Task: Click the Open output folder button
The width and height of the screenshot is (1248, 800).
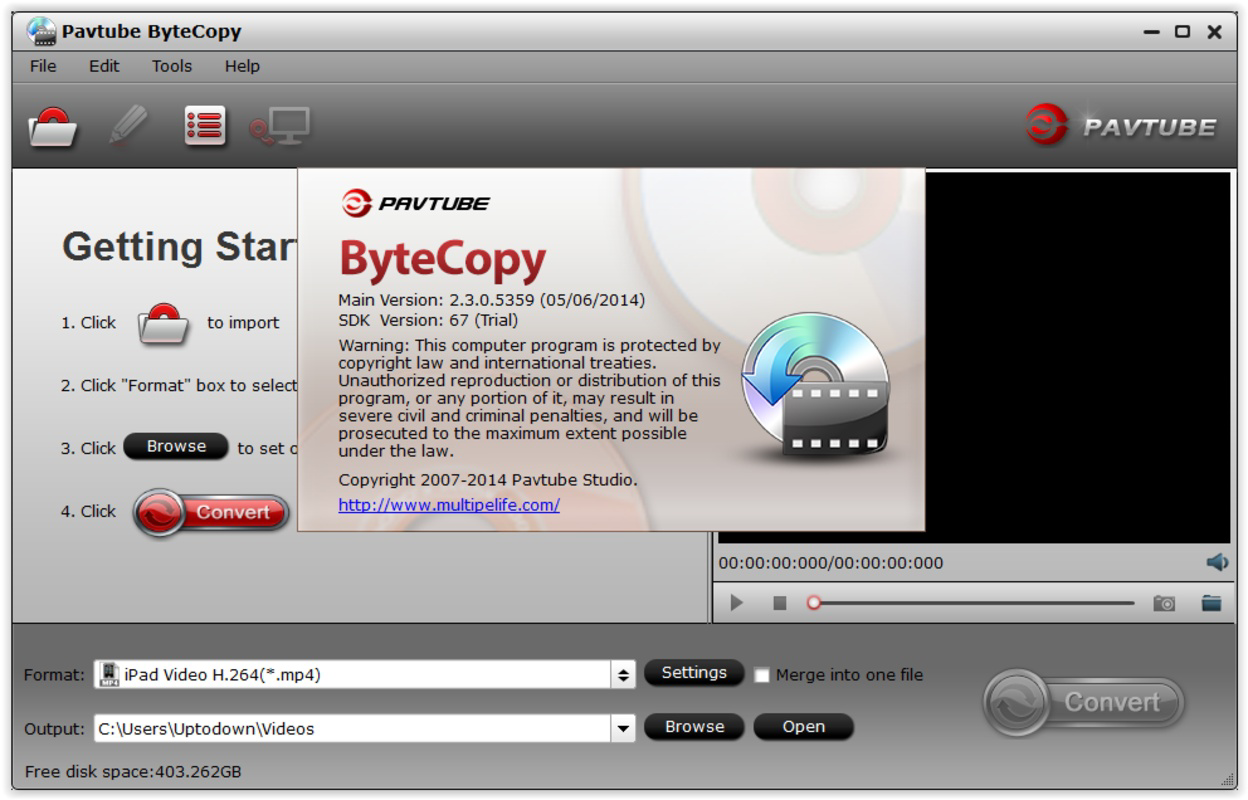Action: pos(804,727)
